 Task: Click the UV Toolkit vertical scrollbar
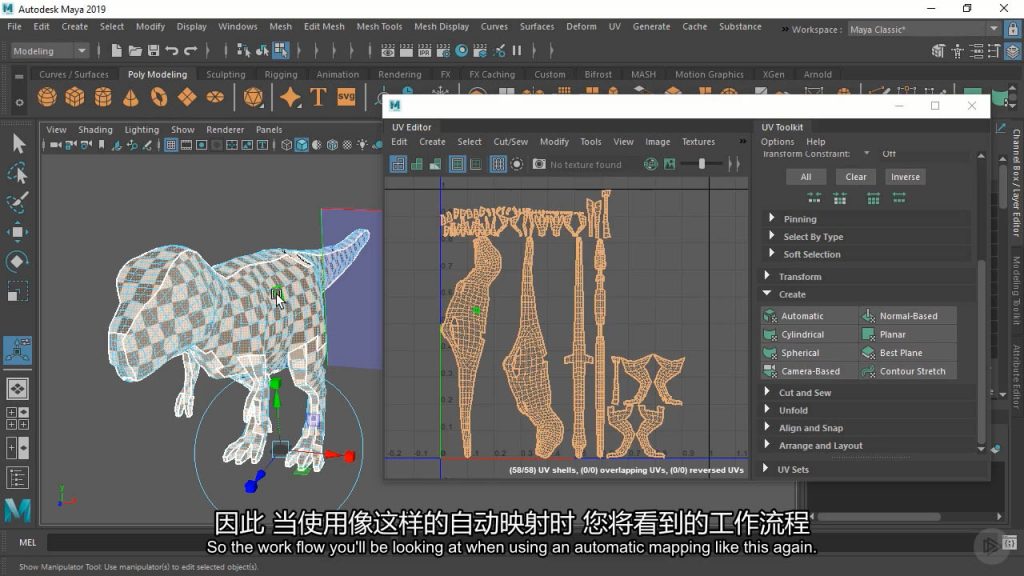click(981, 352)
